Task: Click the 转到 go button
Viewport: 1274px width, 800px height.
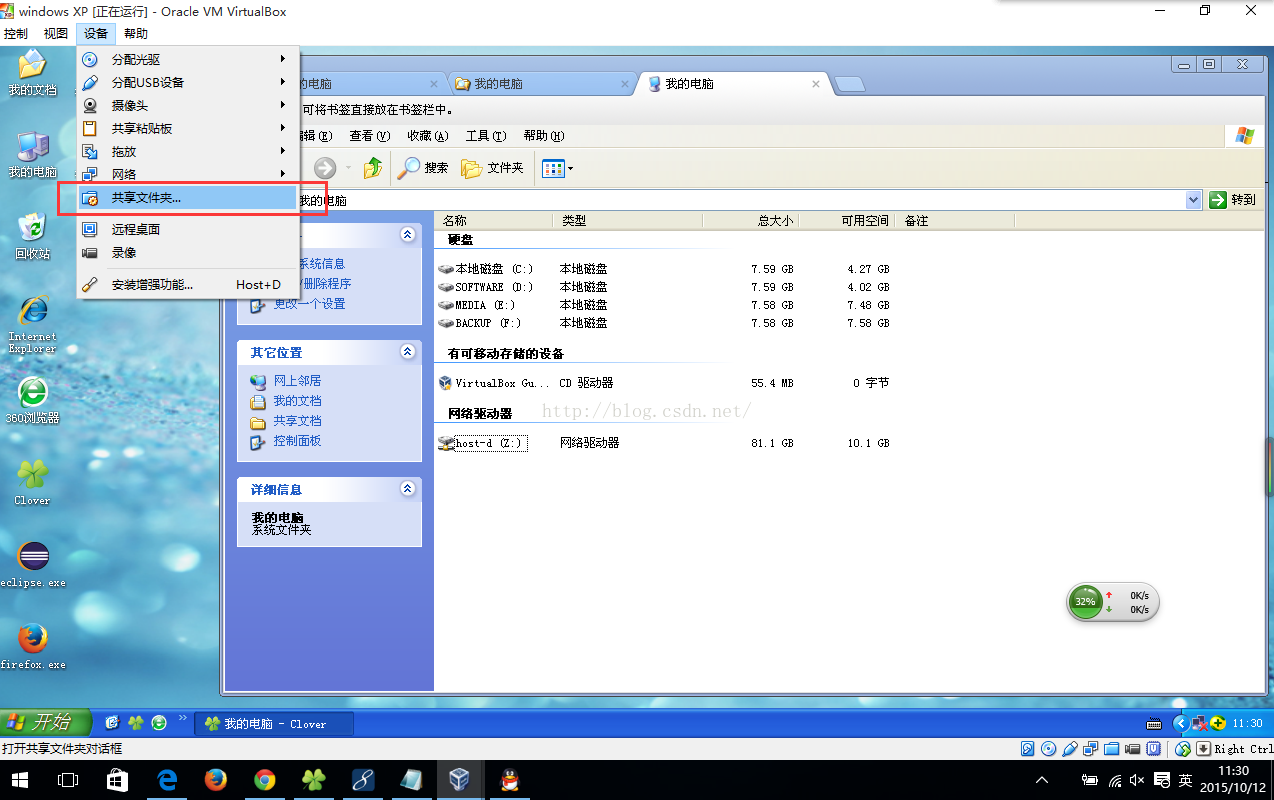Action: (x=1233, y=200)
